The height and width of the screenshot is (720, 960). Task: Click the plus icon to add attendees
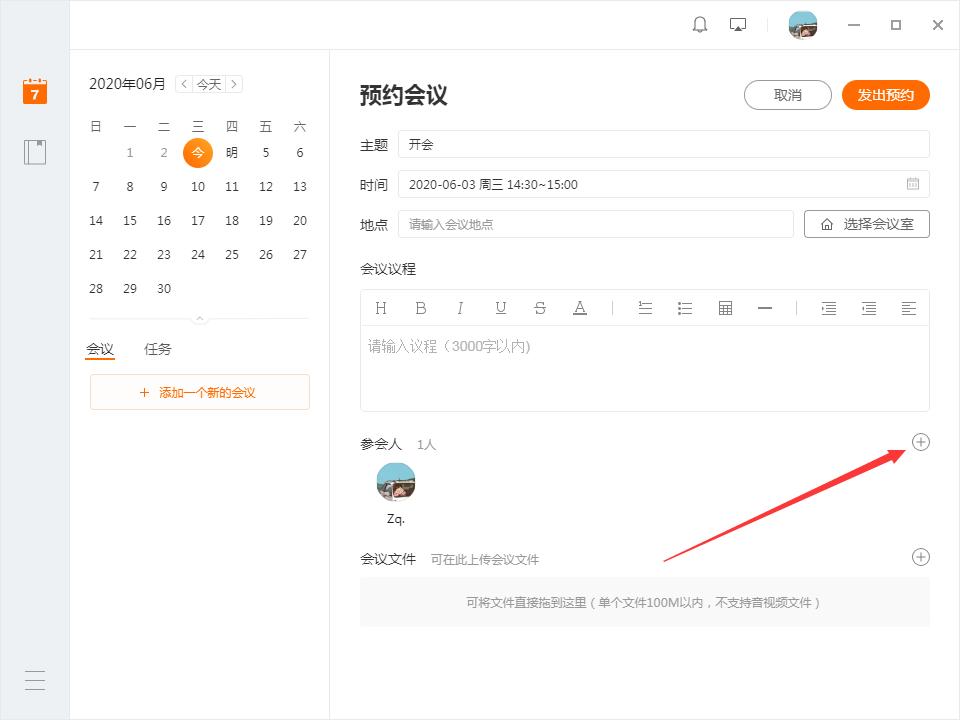click(x=921, y=442)
